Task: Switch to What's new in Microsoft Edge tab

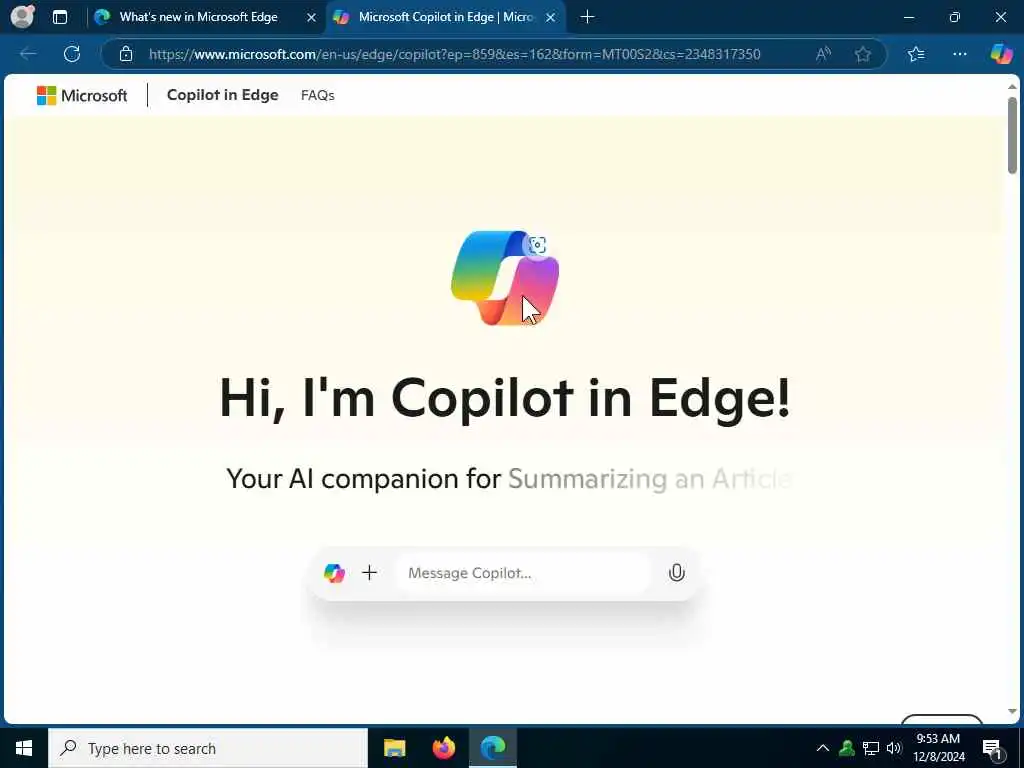Action: 198,17
